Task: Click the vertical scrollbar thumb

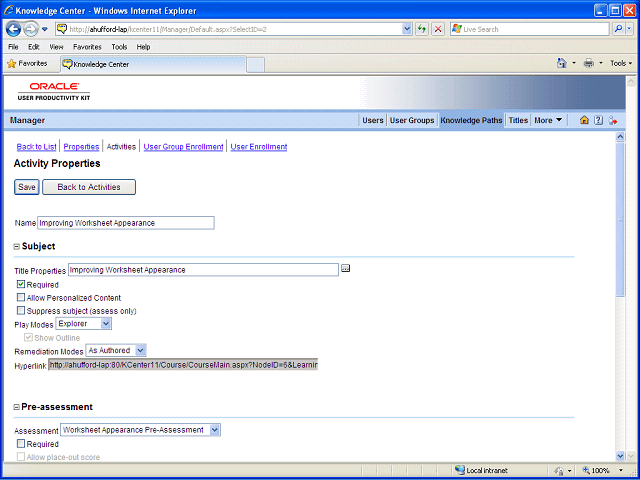Action: click(620, 220)
